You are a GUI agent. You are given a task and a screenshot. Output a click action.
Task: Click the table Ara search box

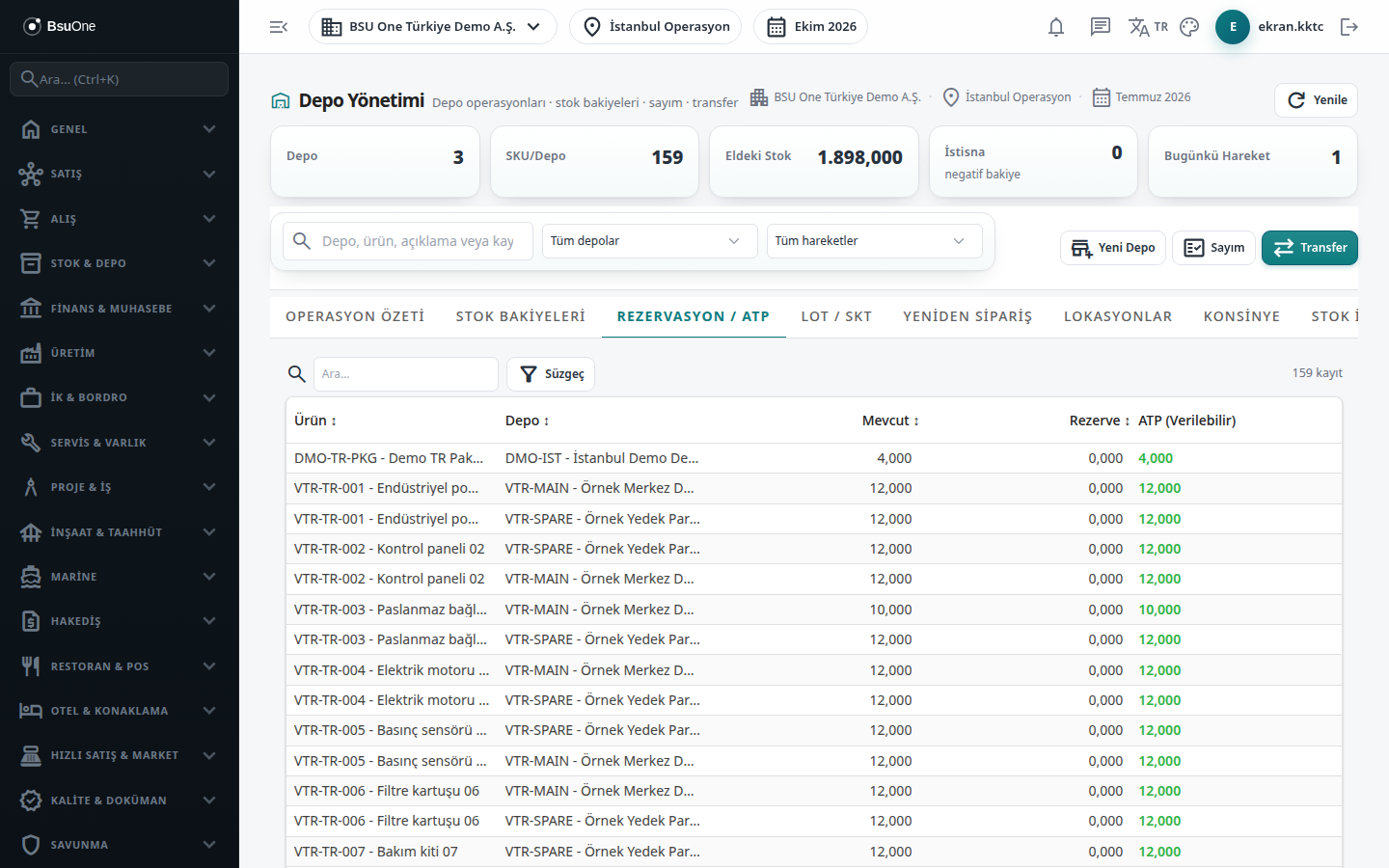click(x=405, y=374)
